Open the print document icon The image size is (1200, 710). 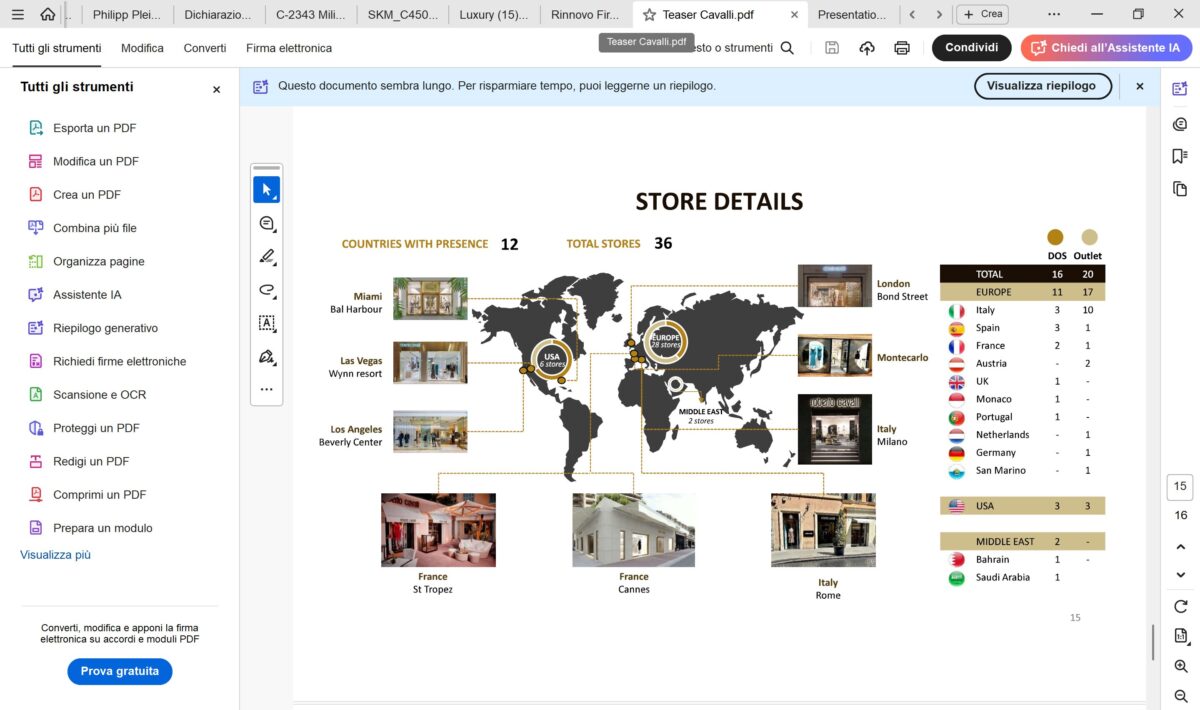(x=902, y=48)
